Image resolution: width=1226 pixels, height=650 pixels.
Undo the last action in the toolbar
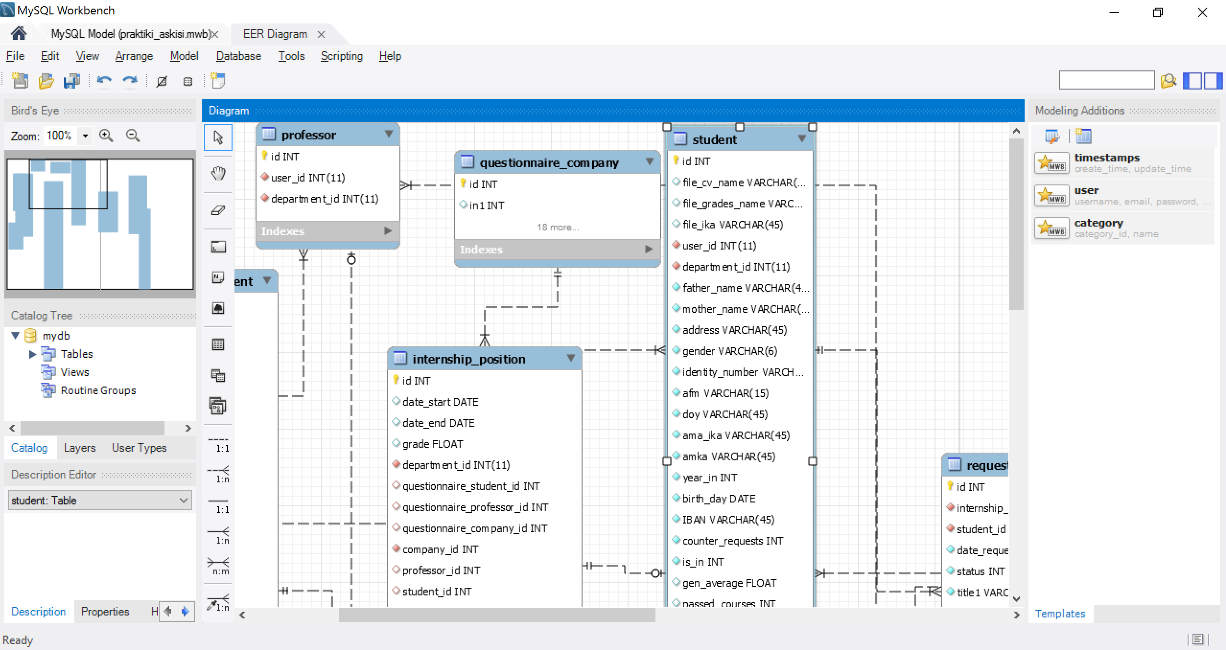click(104, 81)
